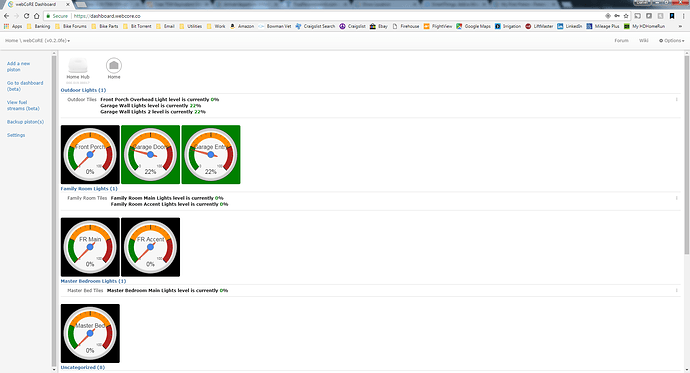The height and width of the screenshot is (373, 690).
Task: Expand the Uncategorized category header
Action: click(83, 367)
